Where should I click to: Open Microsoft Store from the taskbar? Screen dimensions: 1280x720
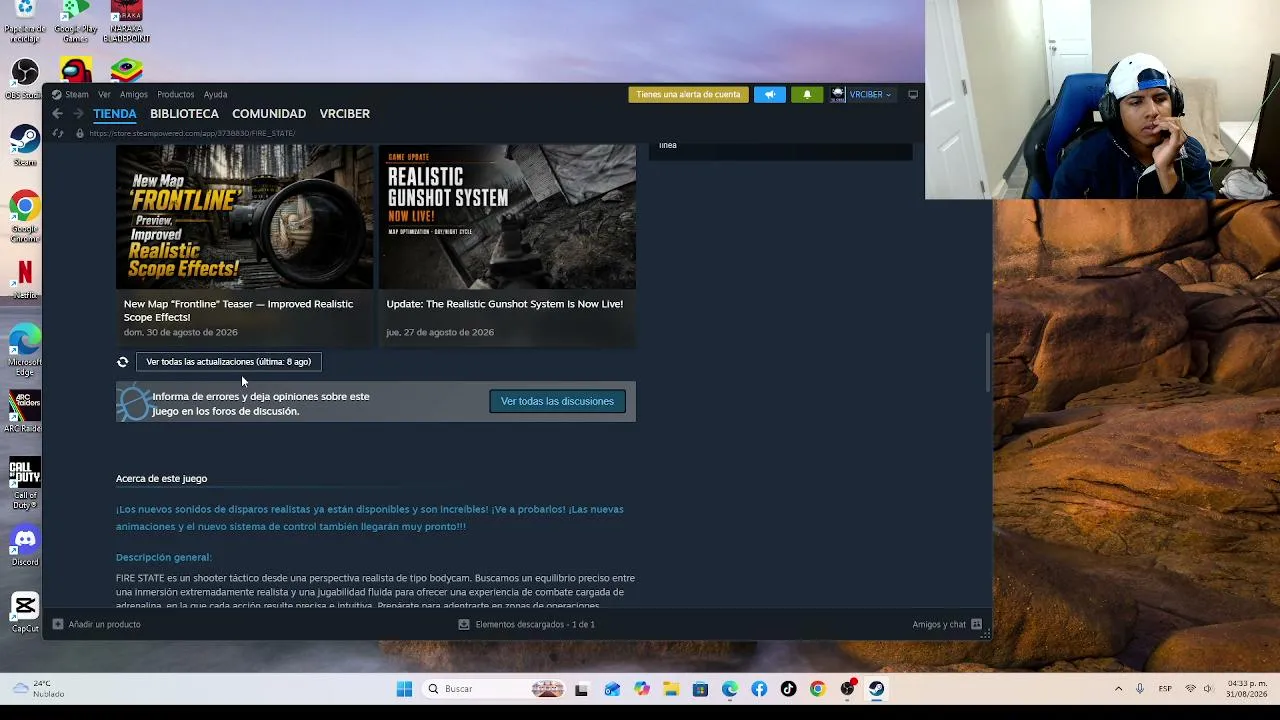tap(700, 689)
